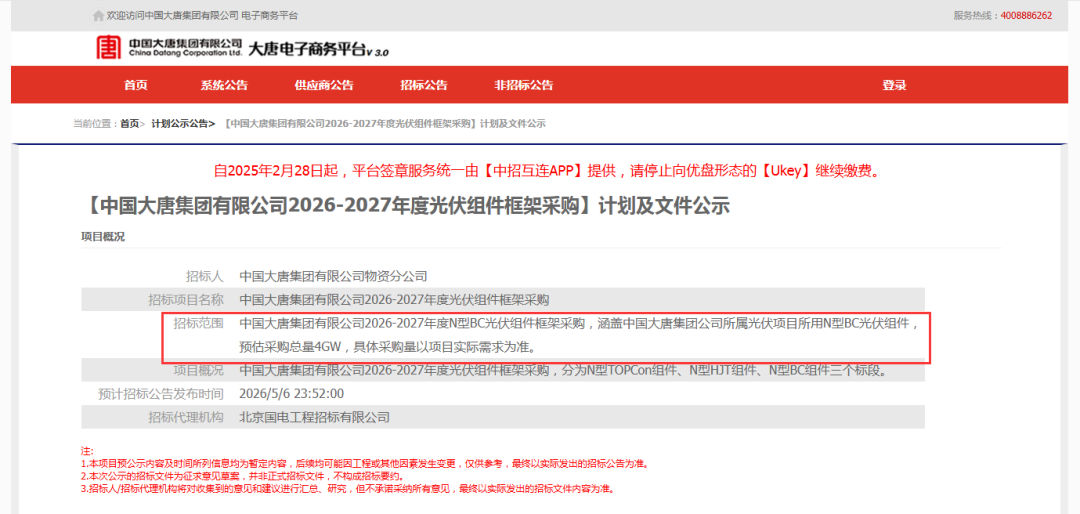
Task: Open the 招标公告 menu item
Action: coord(424,85)
